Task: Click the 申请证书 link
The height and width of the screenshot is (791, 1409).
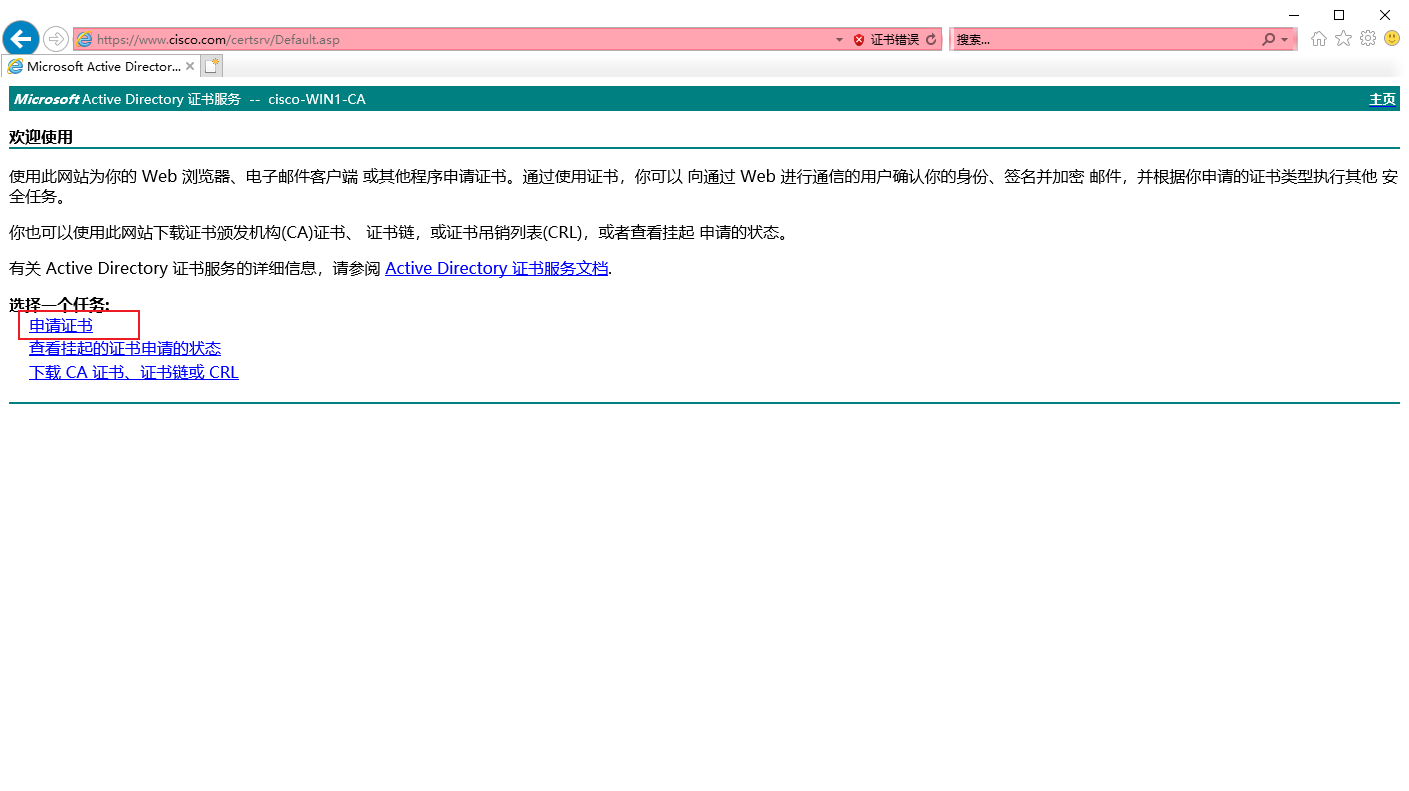Action: click(61, 325)
